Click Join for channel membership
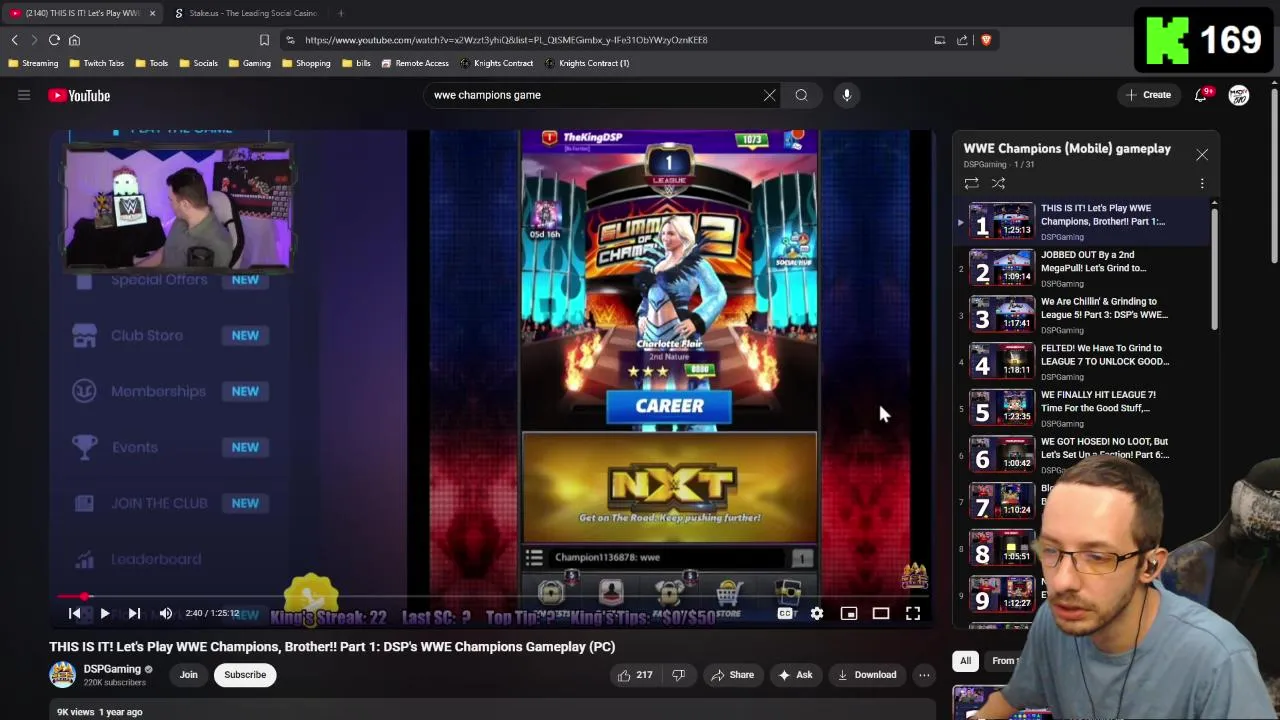 188,675
